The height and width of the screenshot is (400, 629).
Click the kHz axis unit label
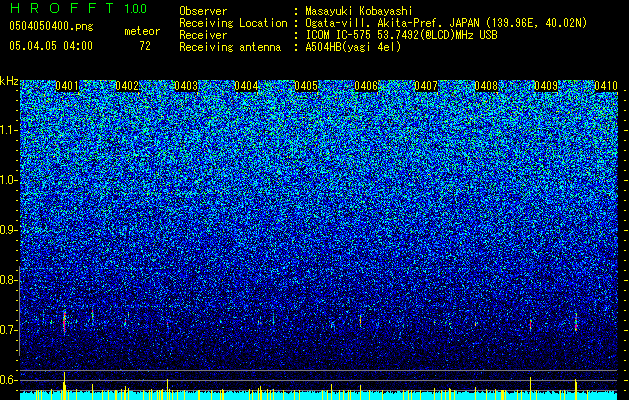tap(9, 81)
